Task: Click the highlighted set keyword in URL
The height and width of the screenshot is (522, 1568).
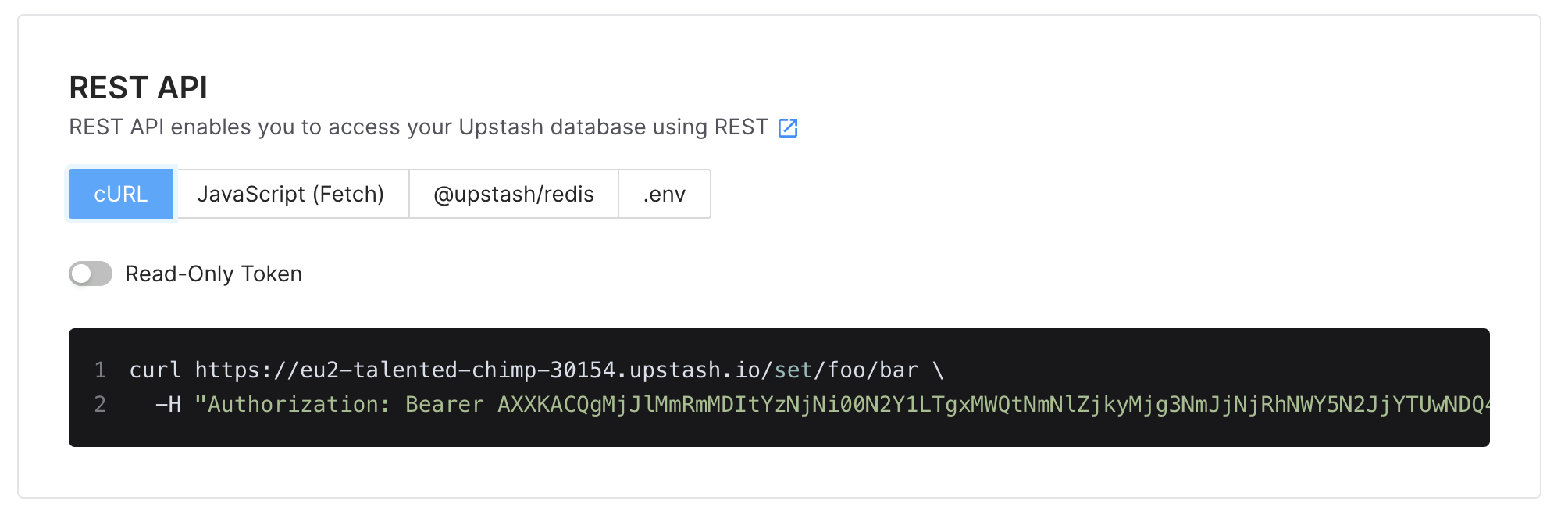Action: coord(793,370)
